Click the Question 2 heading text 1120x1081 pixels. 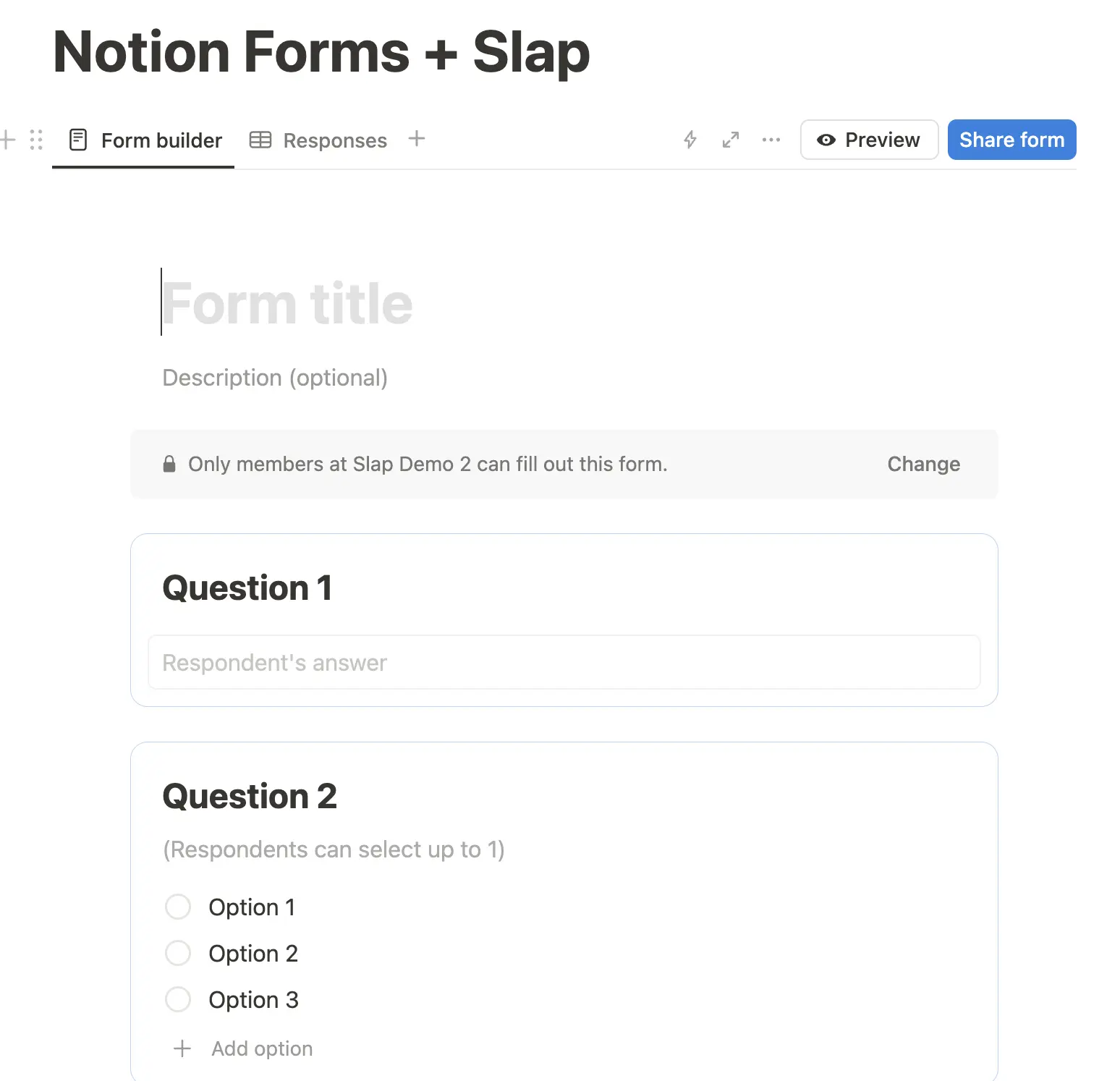(250, 797)
